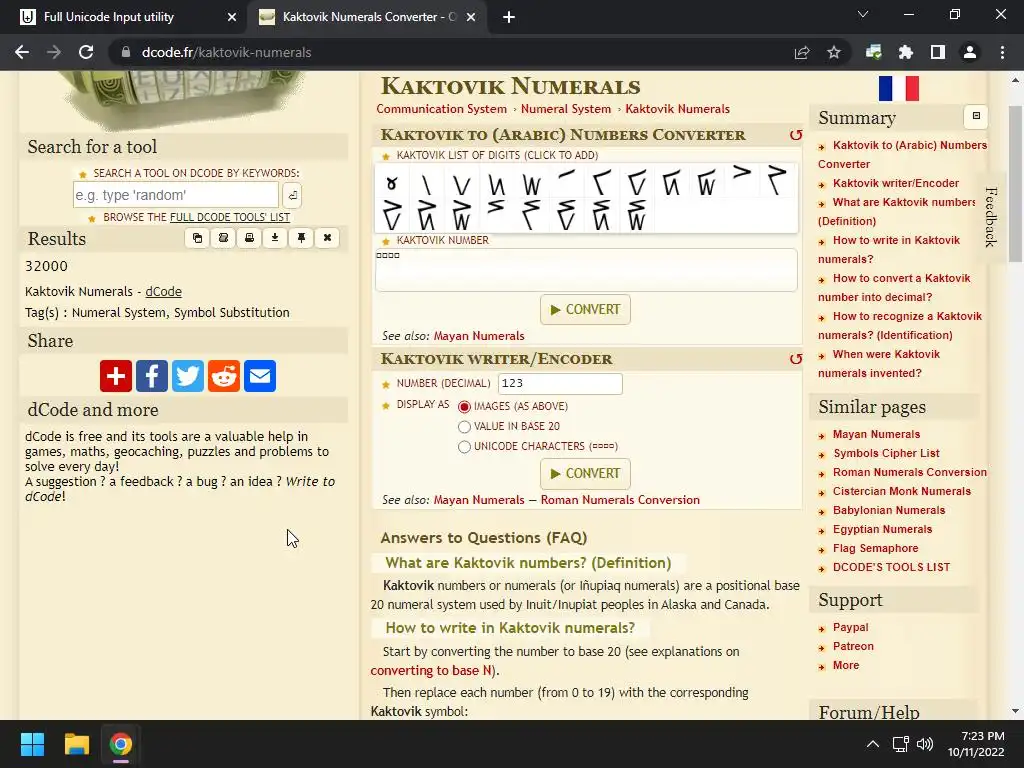The image size is (1024, 768).
Task: Add the Kaktovik digit nineteen
Action: point(636,215)
